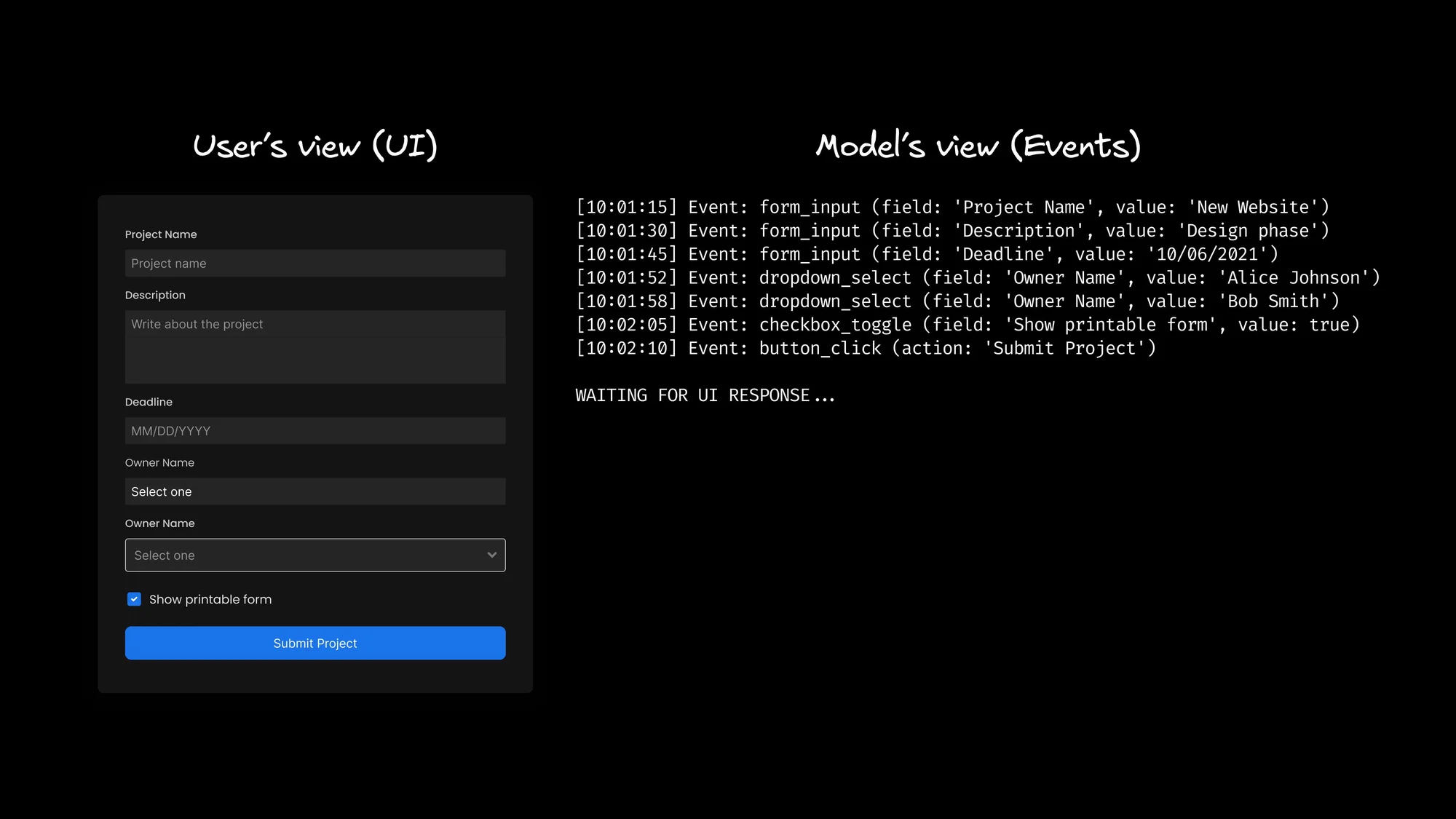Open the upper Owner Name select box
Image resolution: width=1456 pixels, height=819 pixels.
coord(314,491)
